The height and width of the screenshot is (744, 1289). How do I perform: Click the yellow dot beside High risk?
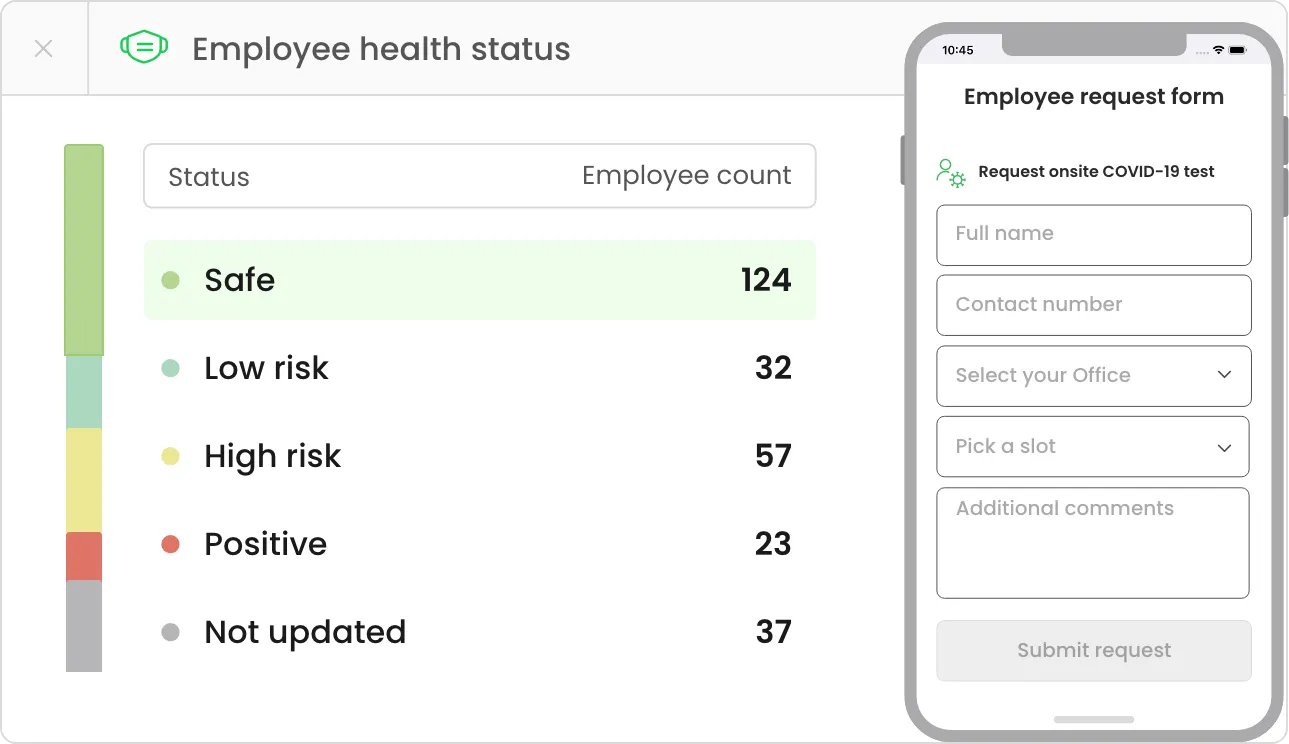coord(170,456)
